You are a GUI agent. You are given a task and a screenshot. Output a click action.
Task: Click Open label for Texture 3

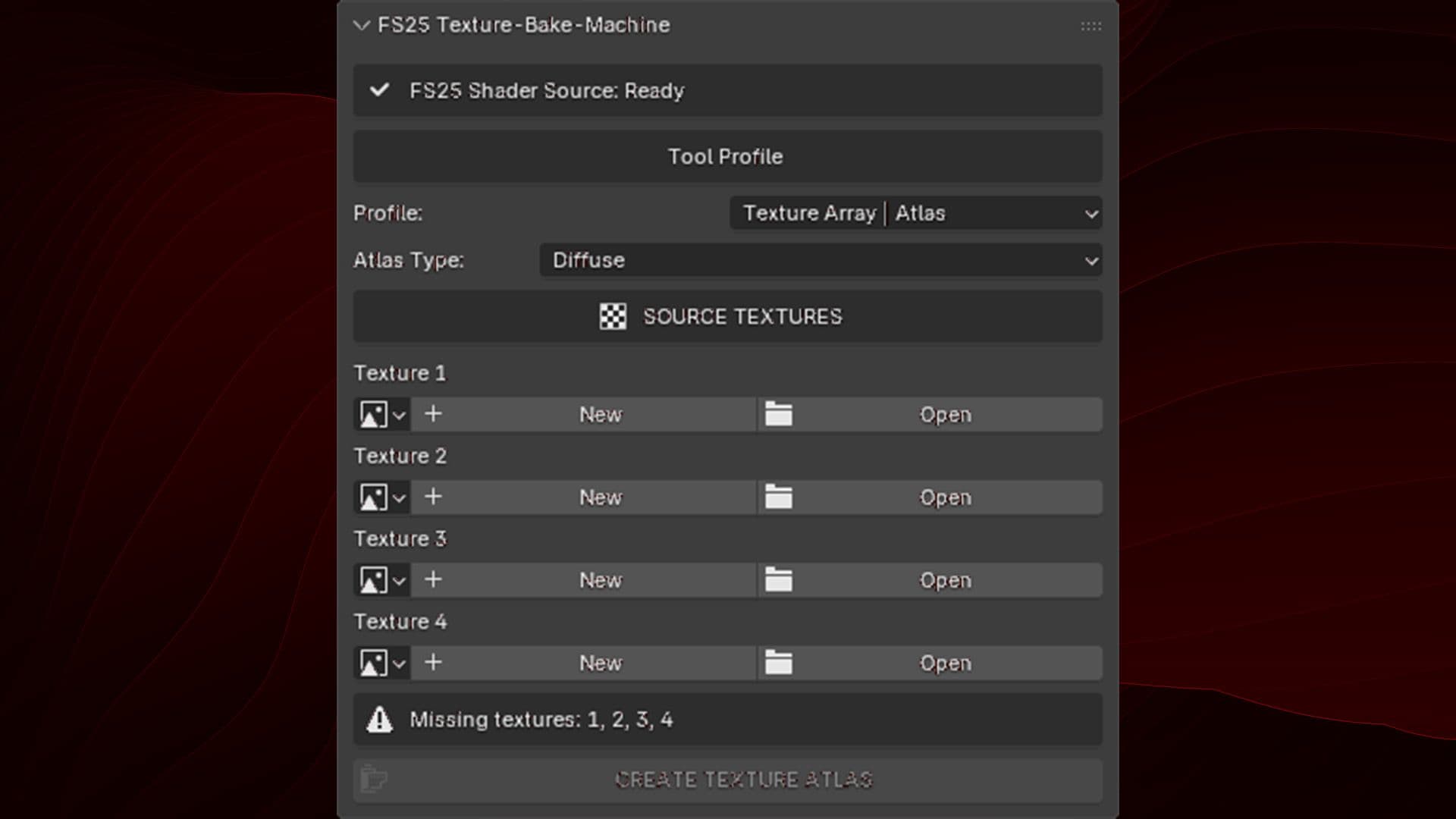tap(945, 580)
